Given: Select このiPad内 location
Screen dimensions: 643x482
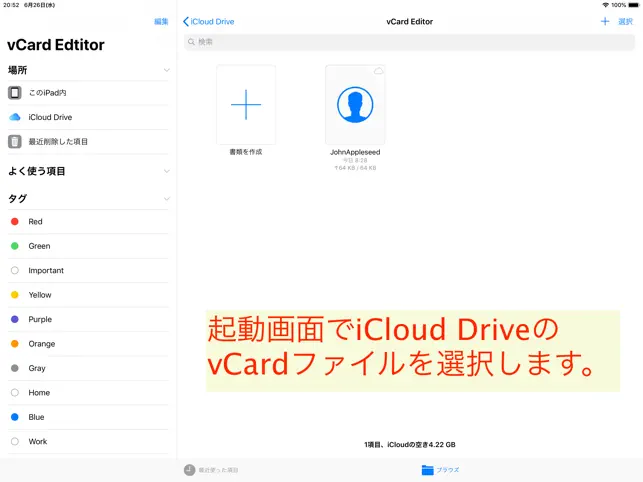Looking at the screenshot, I should (88, 93).
